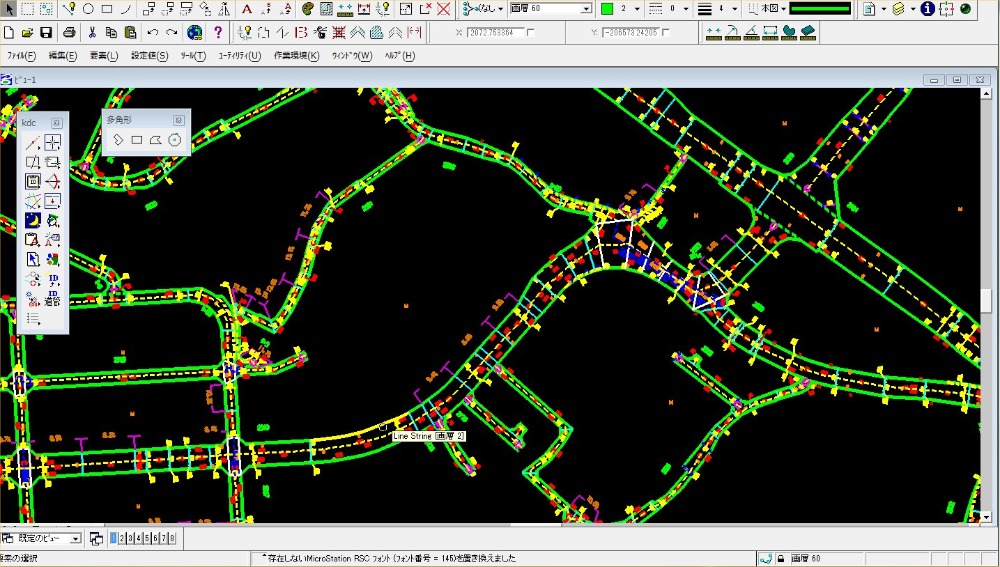Select the circular polygon tool in 多角形 toolbox
The height and width of the screenshot is (567, 1000).
click(x=174, y=140)
